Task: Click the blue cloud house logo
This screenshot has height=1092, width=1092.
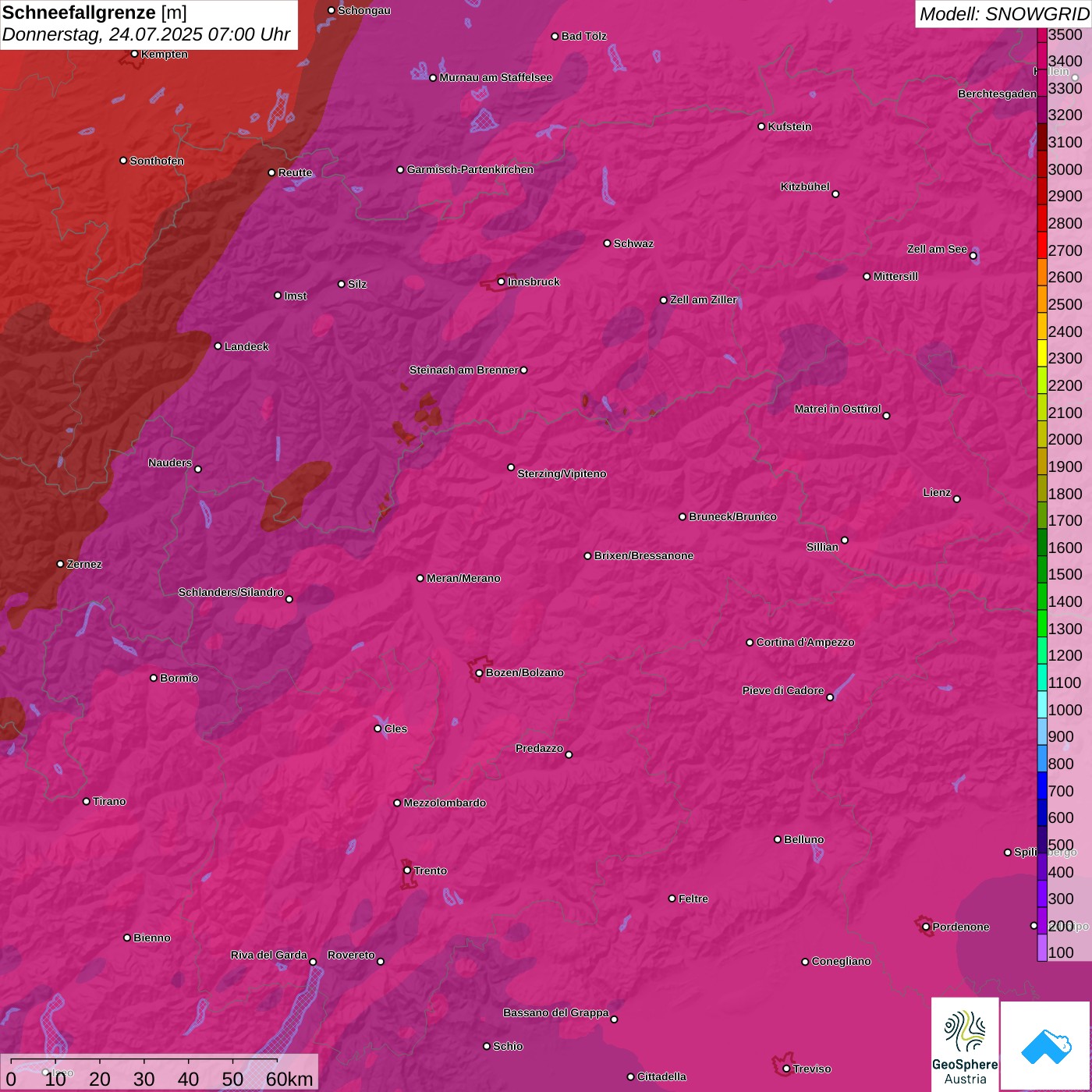Action: tap(1045, 1046)
